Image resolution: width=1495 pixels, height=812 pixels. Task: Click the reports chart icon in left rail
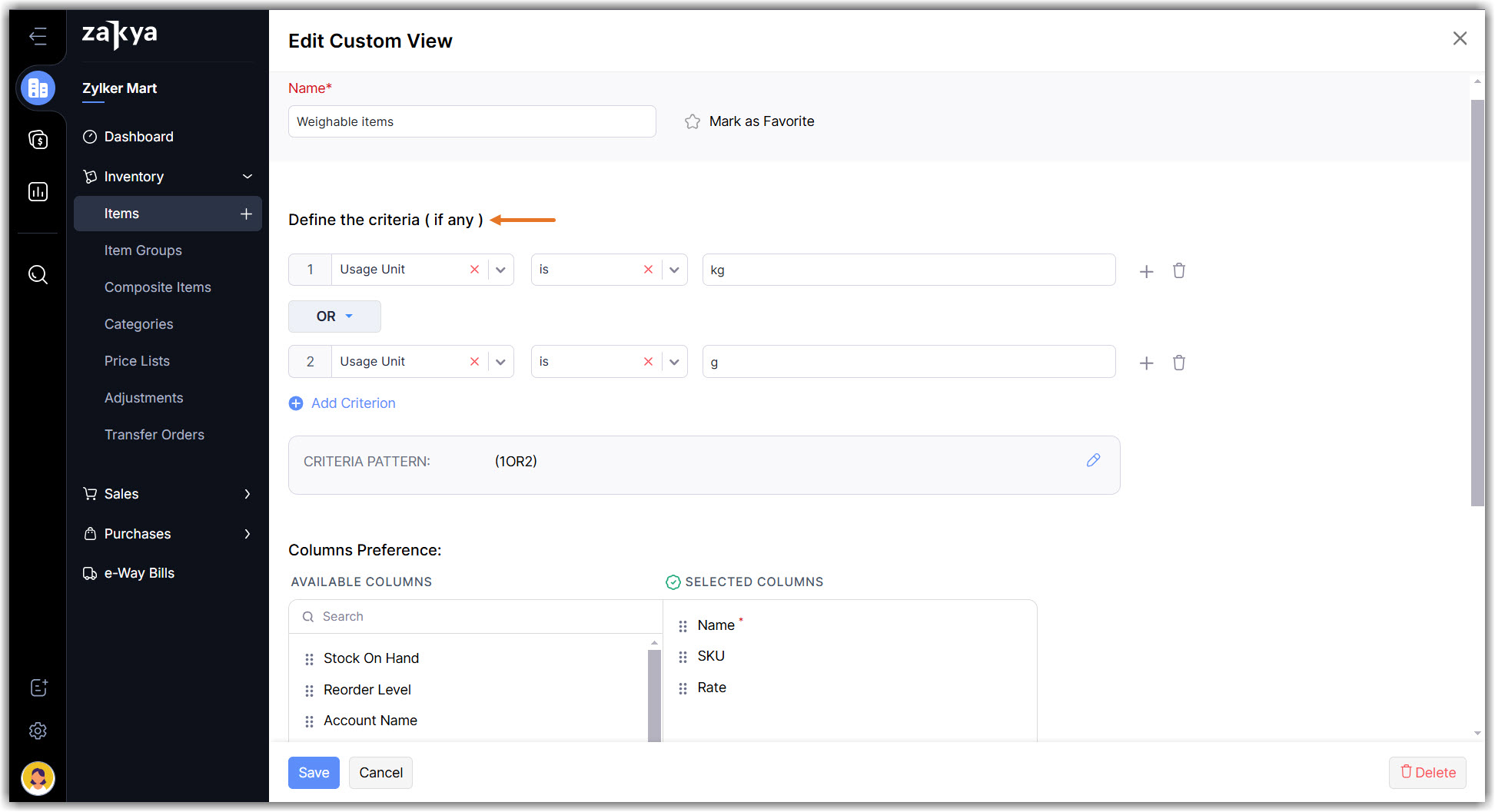tap(38, 191)
